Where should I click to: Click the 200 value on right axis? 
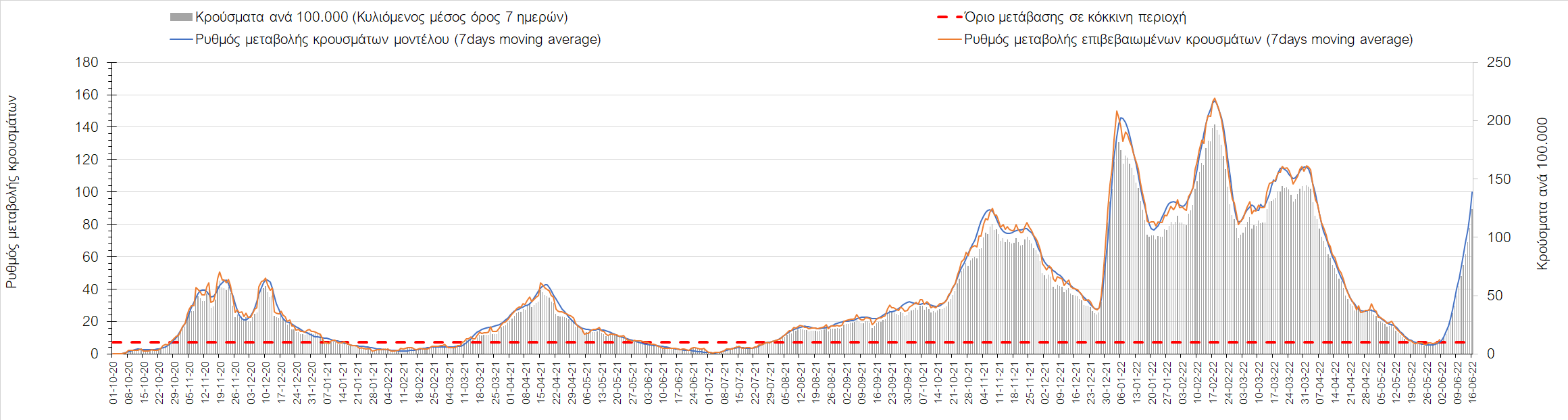pyautogui.click(x=1498, y=120)
